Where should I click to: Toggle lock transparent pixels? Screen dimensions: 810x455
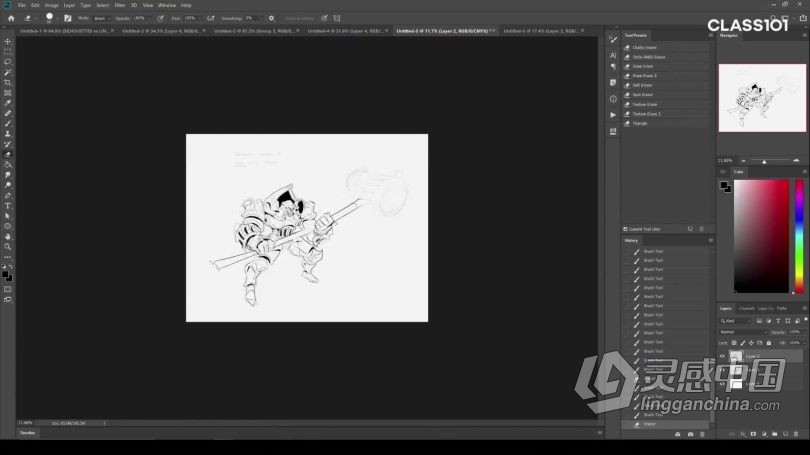(734, 343)
